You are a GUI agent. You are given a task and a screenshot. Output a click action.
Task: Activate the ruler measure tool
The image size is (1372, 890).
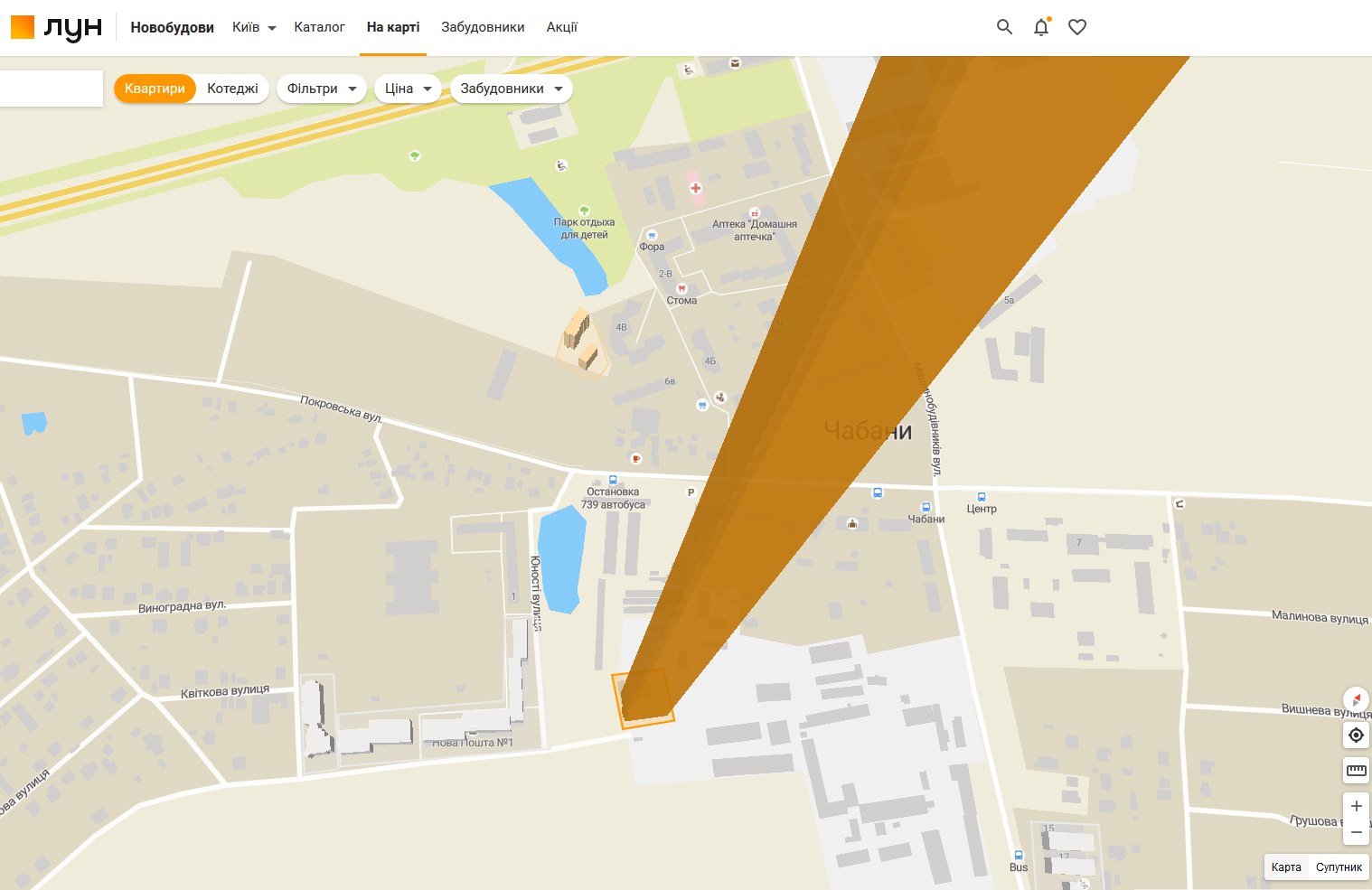(1356, 771)
